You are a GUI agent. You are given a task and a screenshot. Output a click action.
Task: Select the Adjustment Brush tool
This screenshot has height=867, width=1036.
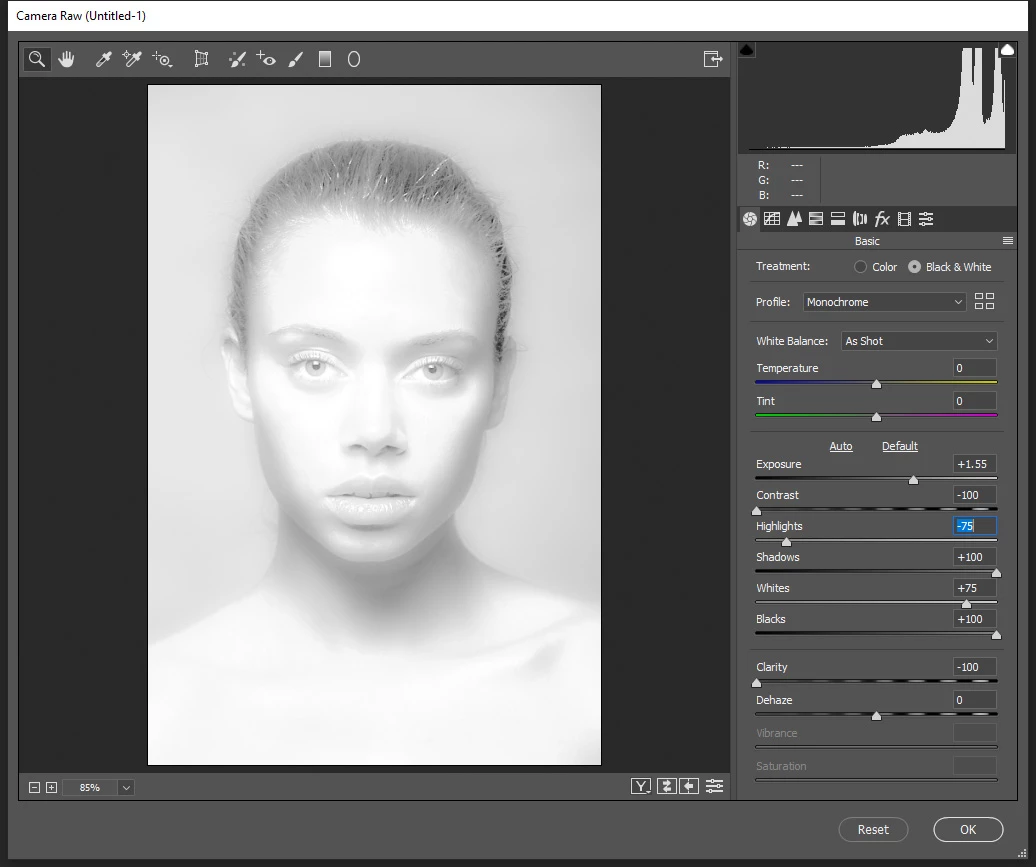295,59
